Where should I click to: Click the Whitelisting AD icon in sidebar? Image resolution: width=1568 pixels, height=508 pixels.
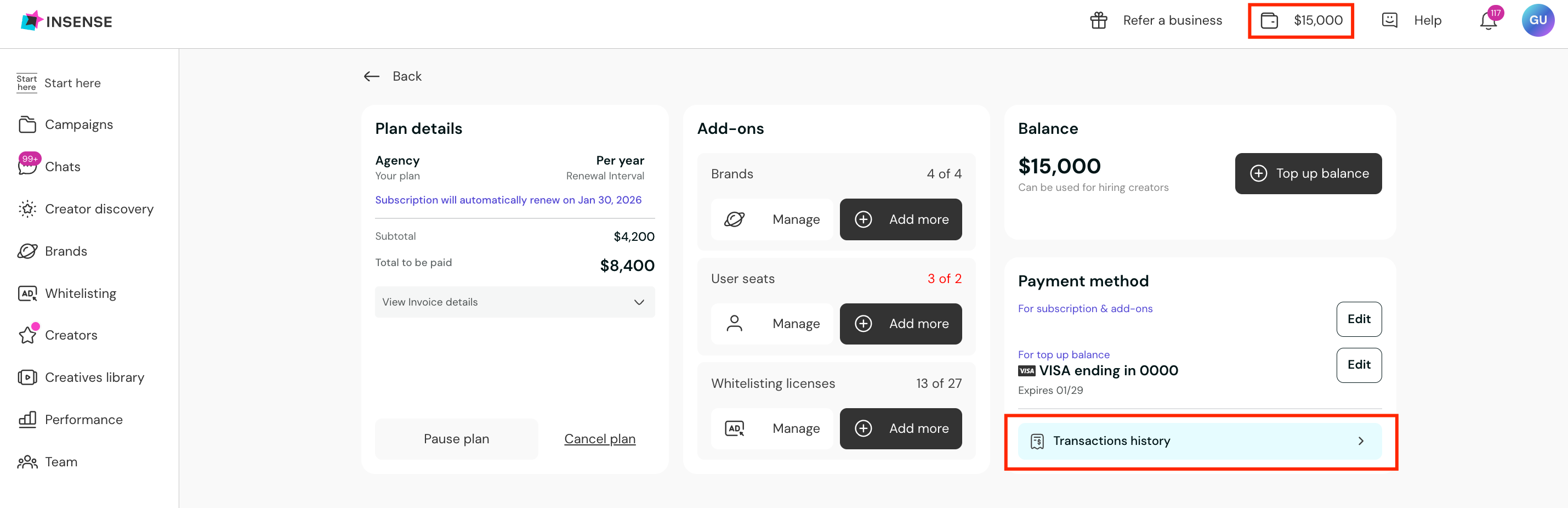(x=27, y=293)
